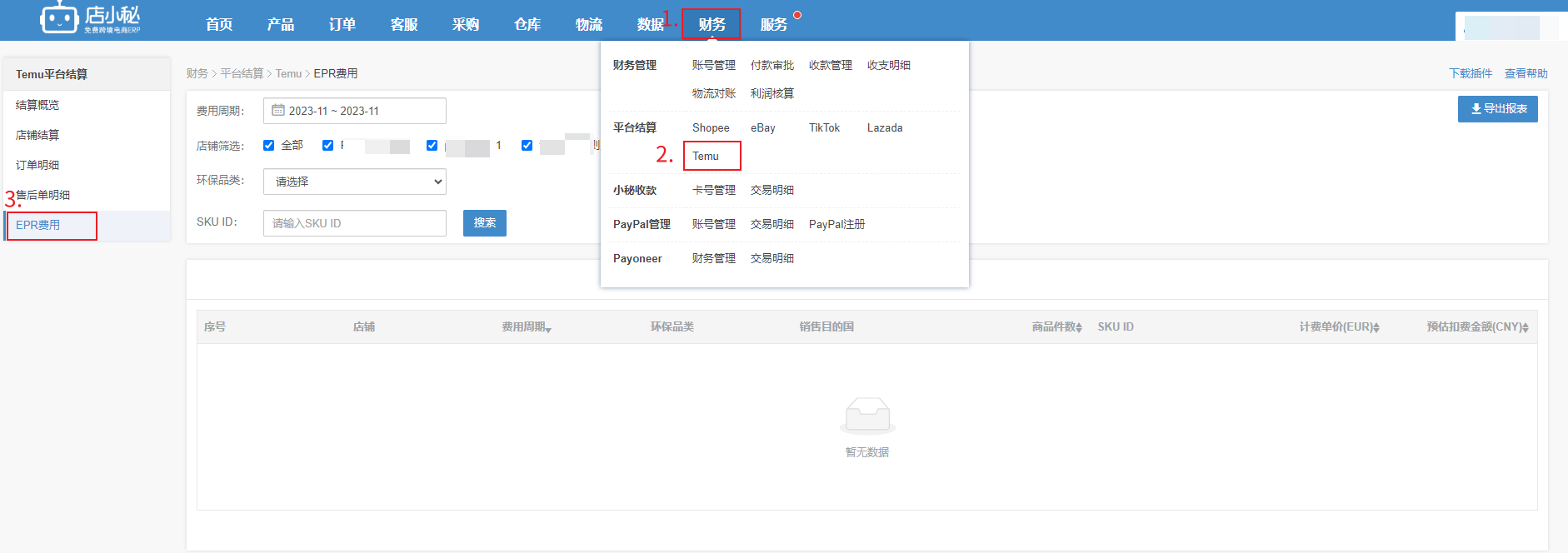Click the empty inbox 暂无数据 icon
Image resolution: width=1568 pixels, height=553 pixels.
pyautogui.click(x=867, y=415)
